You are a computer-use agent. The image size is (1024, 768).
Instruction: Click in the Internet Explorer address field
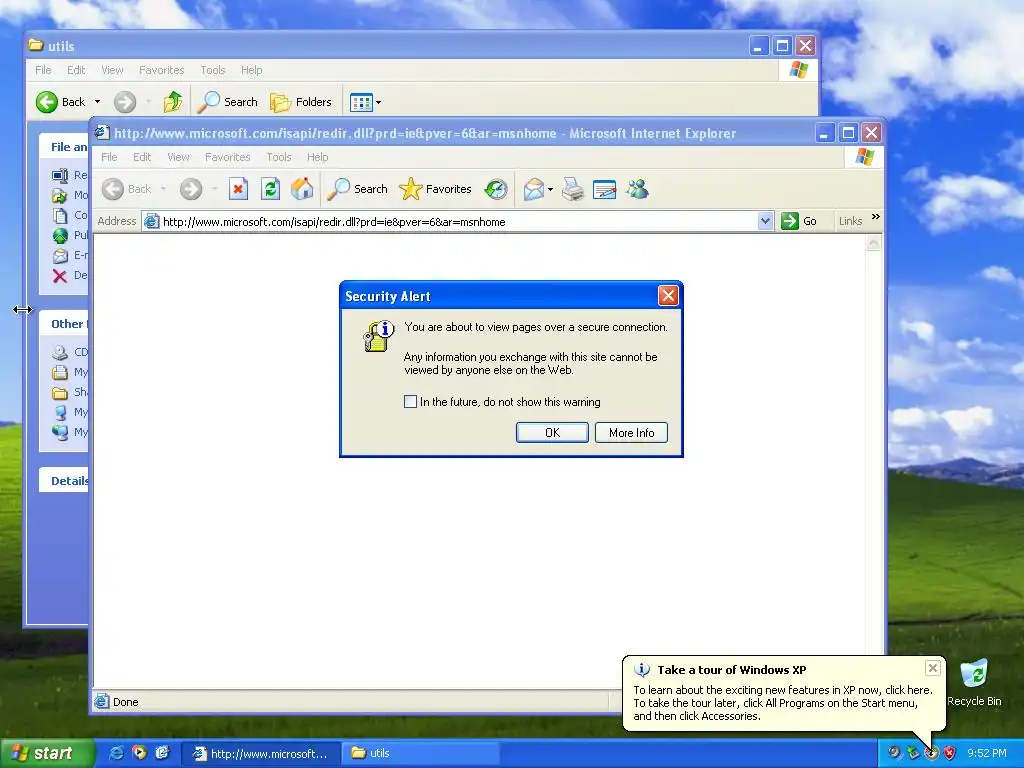(x=451, y=221)
